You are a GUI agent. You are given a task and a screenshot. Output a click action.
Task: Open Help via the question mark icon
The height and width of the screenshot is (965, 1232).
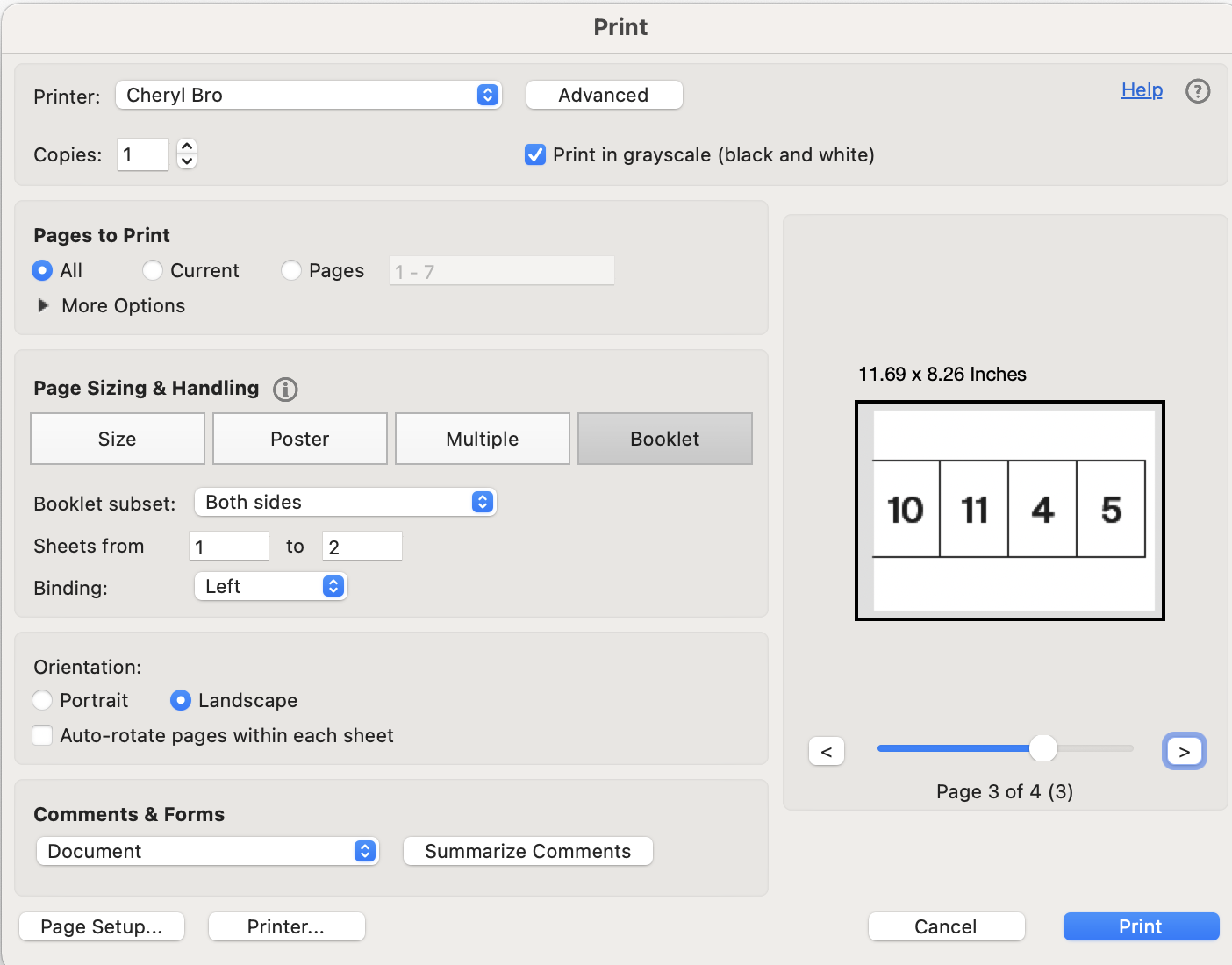[1198, 90]
